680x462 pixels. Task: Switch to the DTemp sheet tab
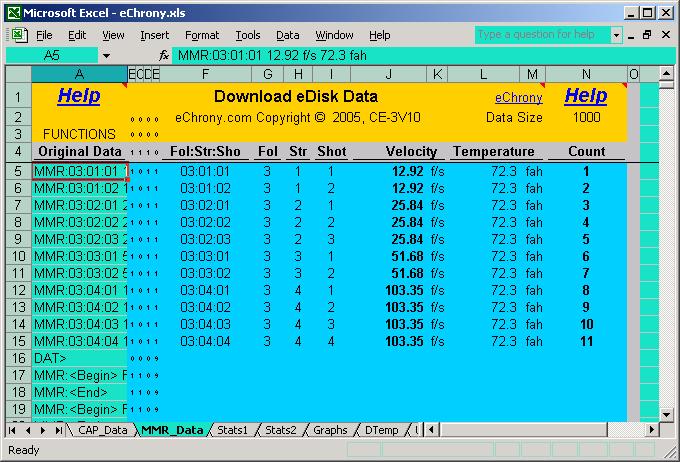pos(382,430)
